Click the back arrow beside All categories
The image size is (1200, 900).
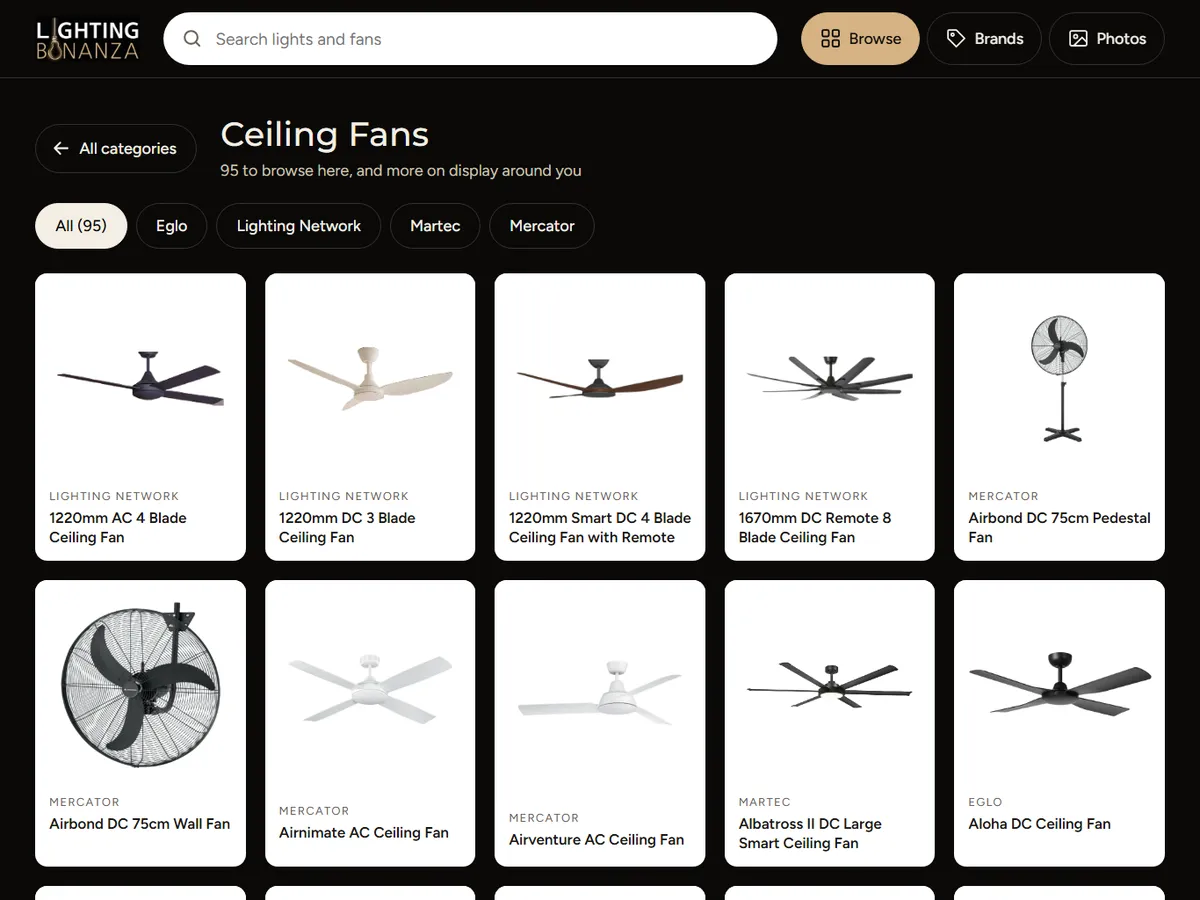point(61,148)
